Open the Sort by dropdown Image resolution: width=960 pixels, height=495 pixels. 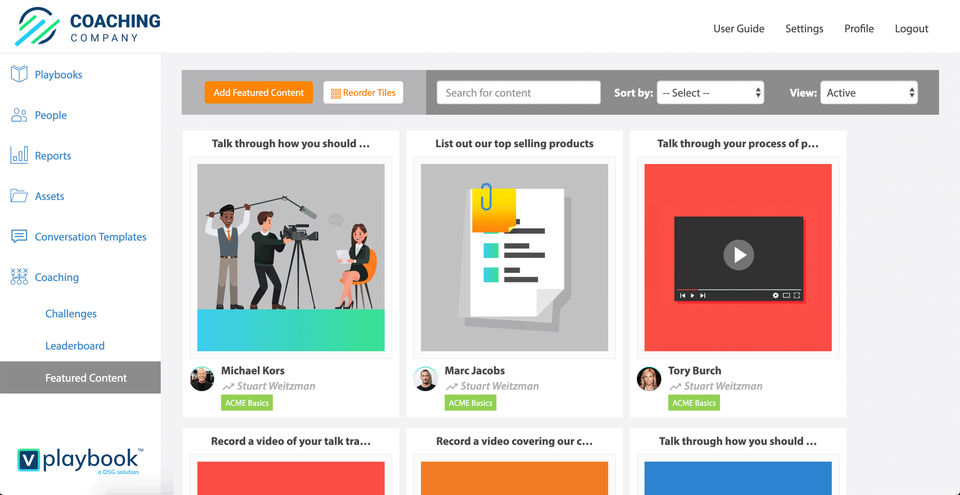pos(710,93)
